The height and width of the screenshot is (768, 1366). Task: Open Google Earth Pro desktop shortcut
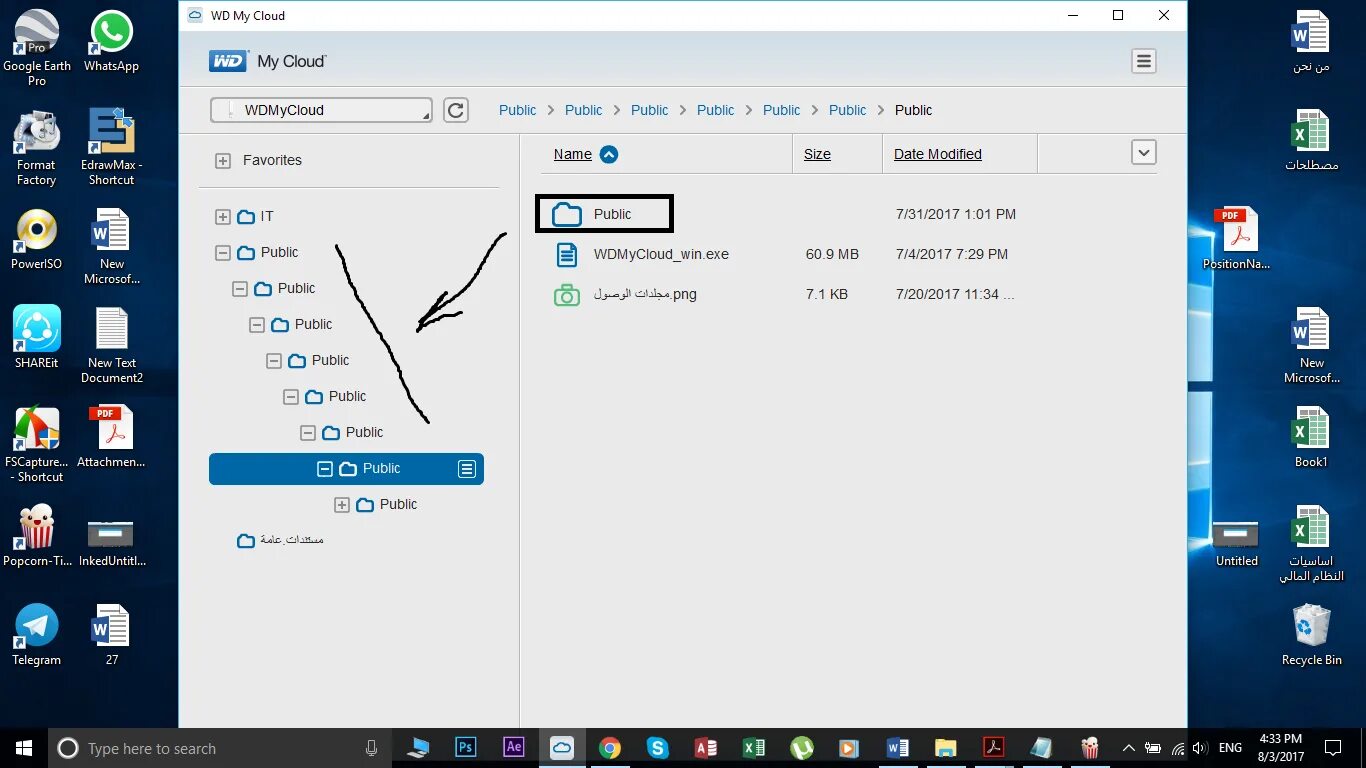[37, 48]
